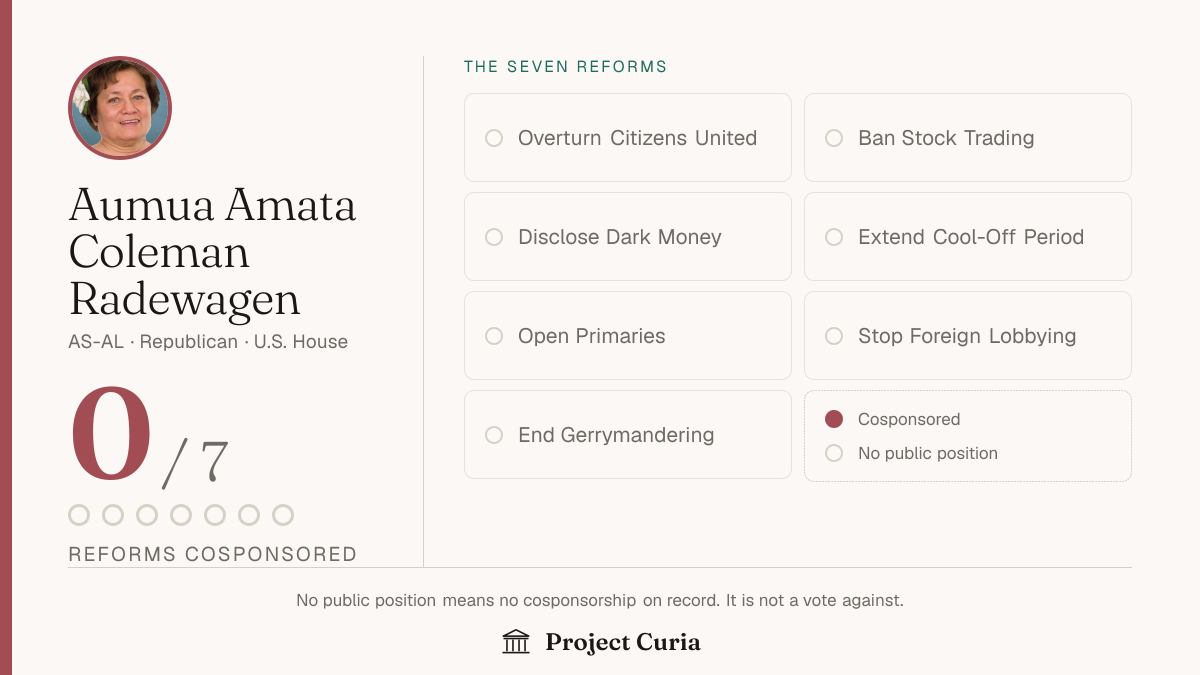1200x675 pixels.
Task: Click the first empty score circle under 0/7
Action: tap(79, 515)
